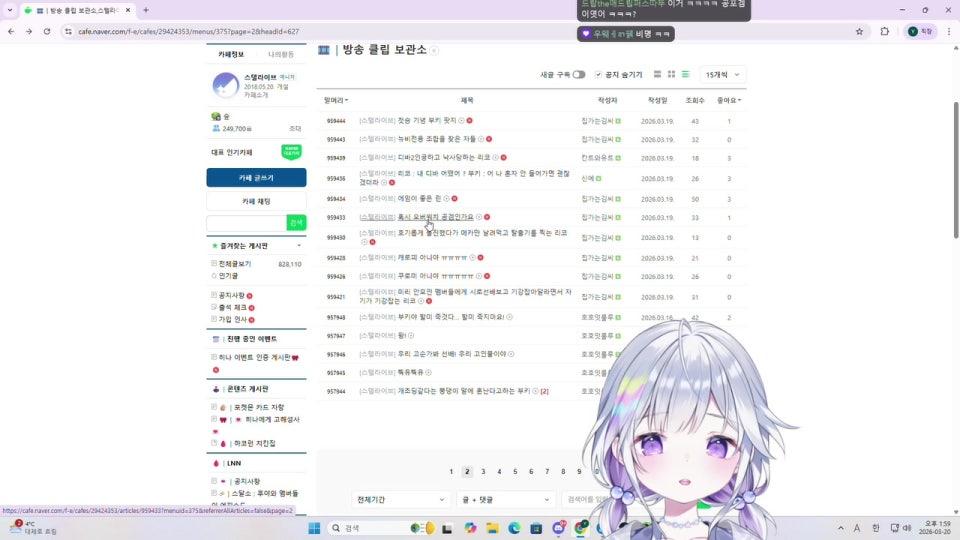Go to page 3 of the board
960x540 pixels.
(483, 471)
